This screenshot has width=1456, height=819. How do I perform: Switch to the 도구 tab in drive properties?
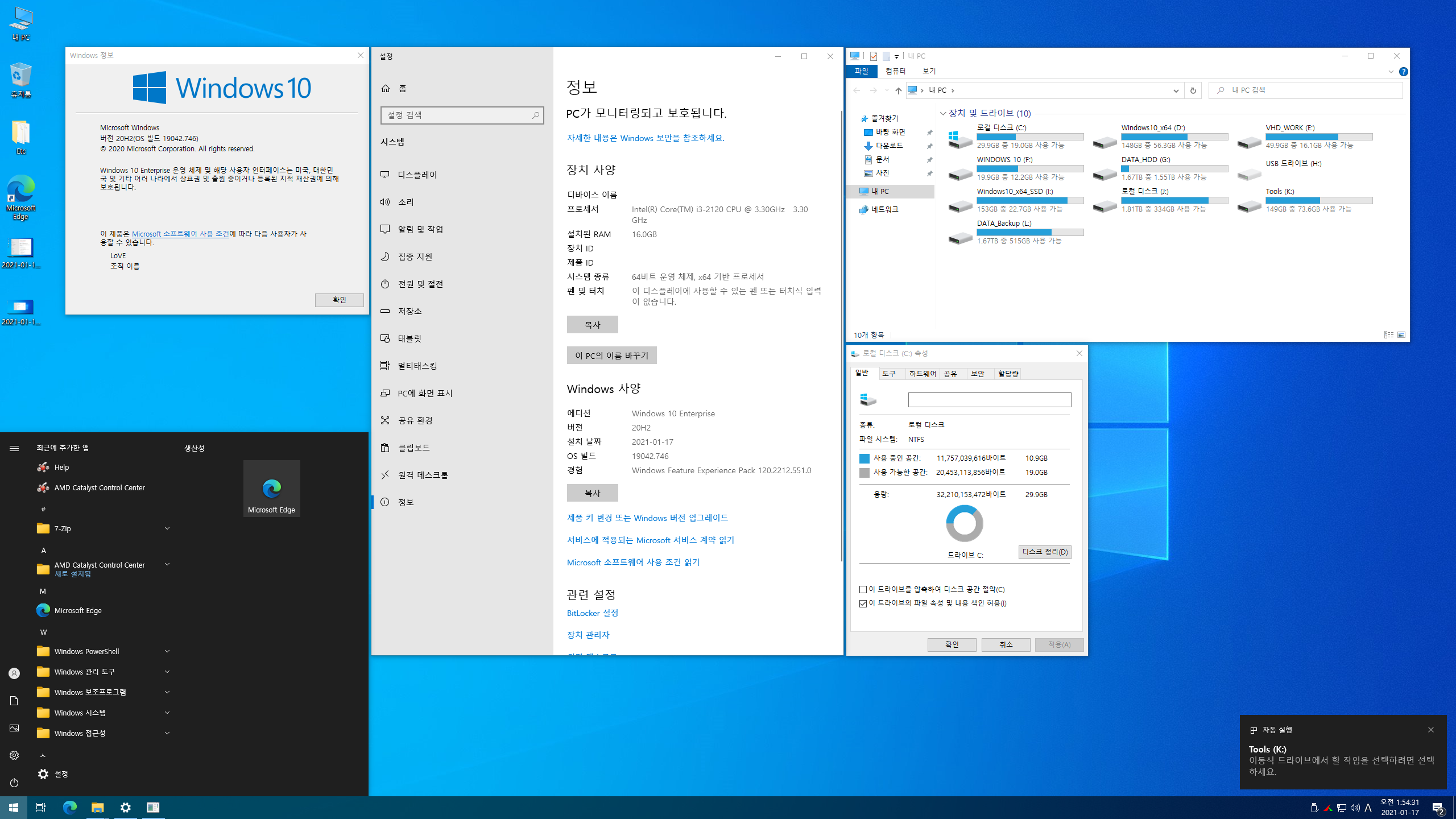(889, 374)
